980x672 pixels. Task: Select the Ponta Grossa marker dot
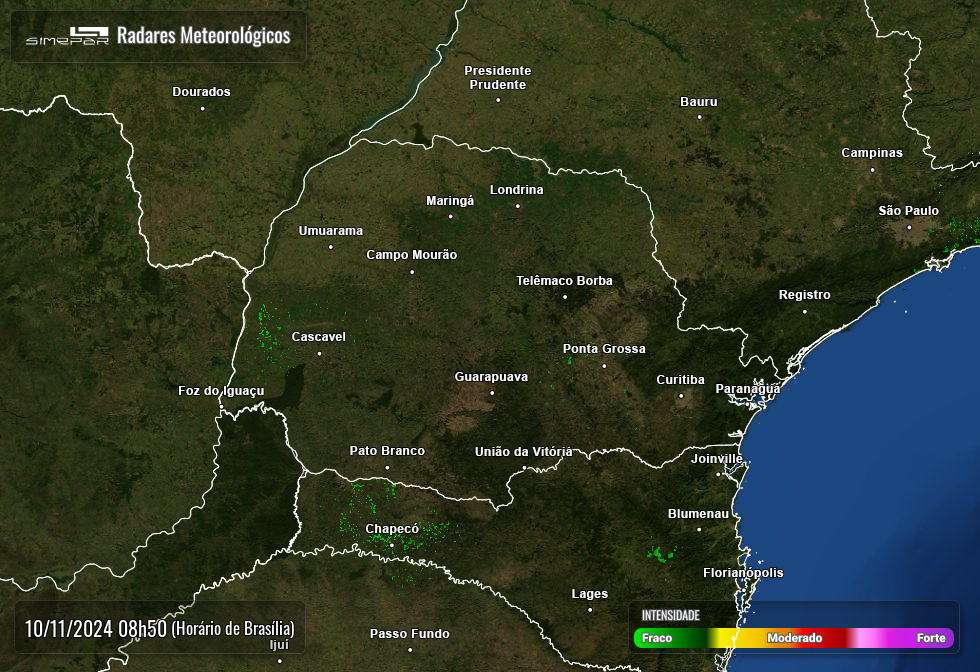coord(604,365)
